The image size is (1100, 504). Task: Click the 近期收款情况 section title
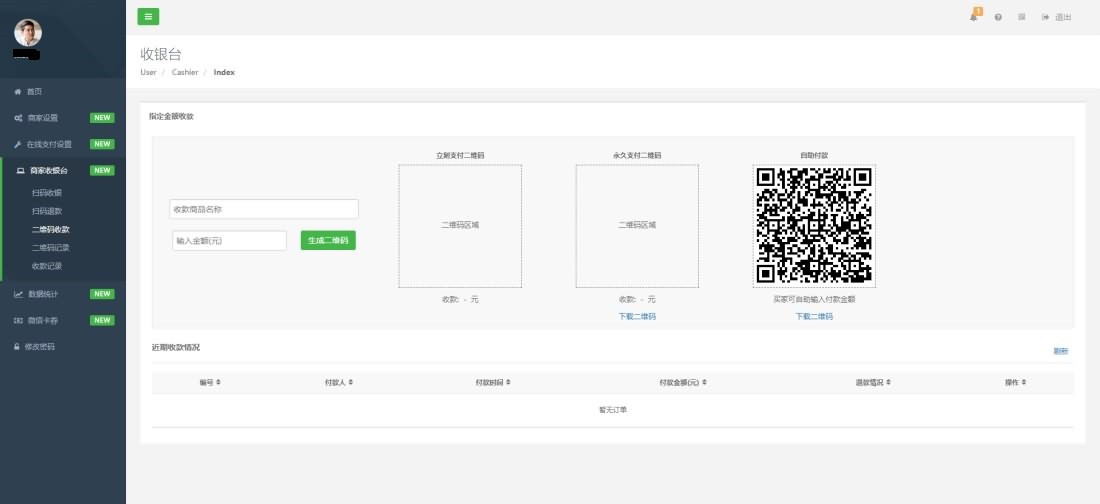pyautogui.click(x=175, y=347)
